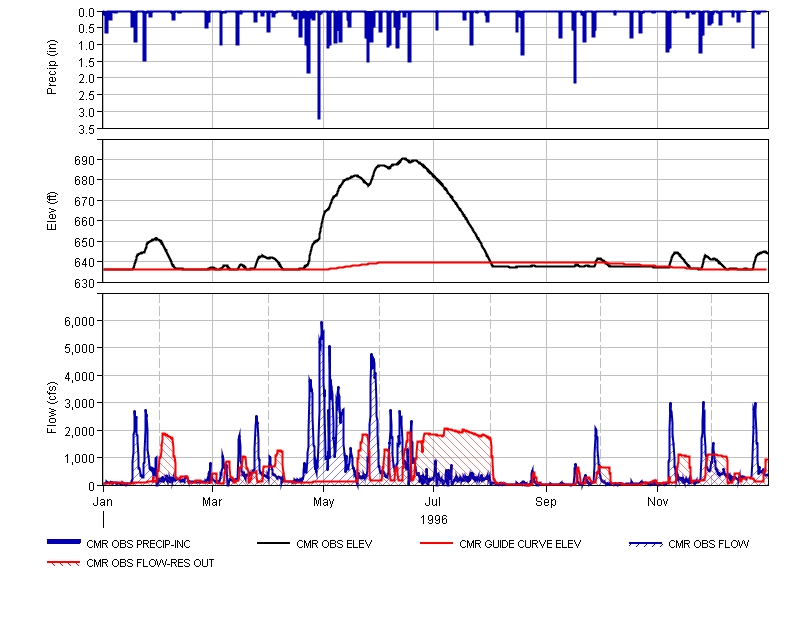Viewport: 800px width, 627px height.
Task: Click the Jan label on the time axis
Action: pos(103,500)
